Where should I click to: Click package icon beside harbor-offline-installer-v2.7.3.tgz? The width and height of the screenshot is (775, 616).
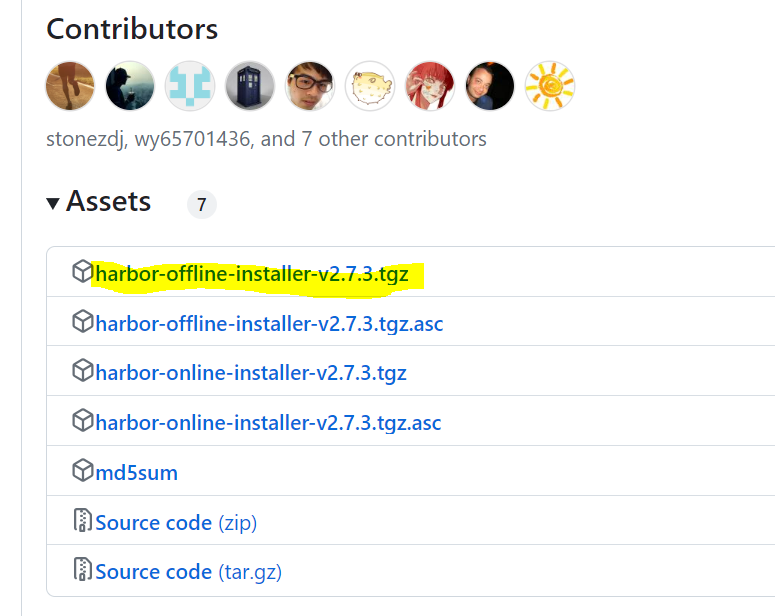pos(82,272)
